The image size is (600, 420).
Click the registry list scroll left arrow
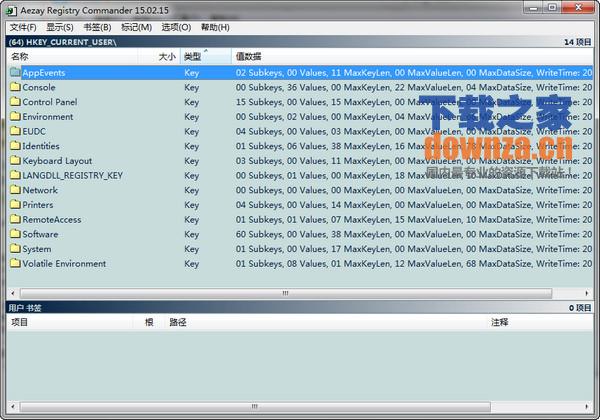click(x=13, y=293)
